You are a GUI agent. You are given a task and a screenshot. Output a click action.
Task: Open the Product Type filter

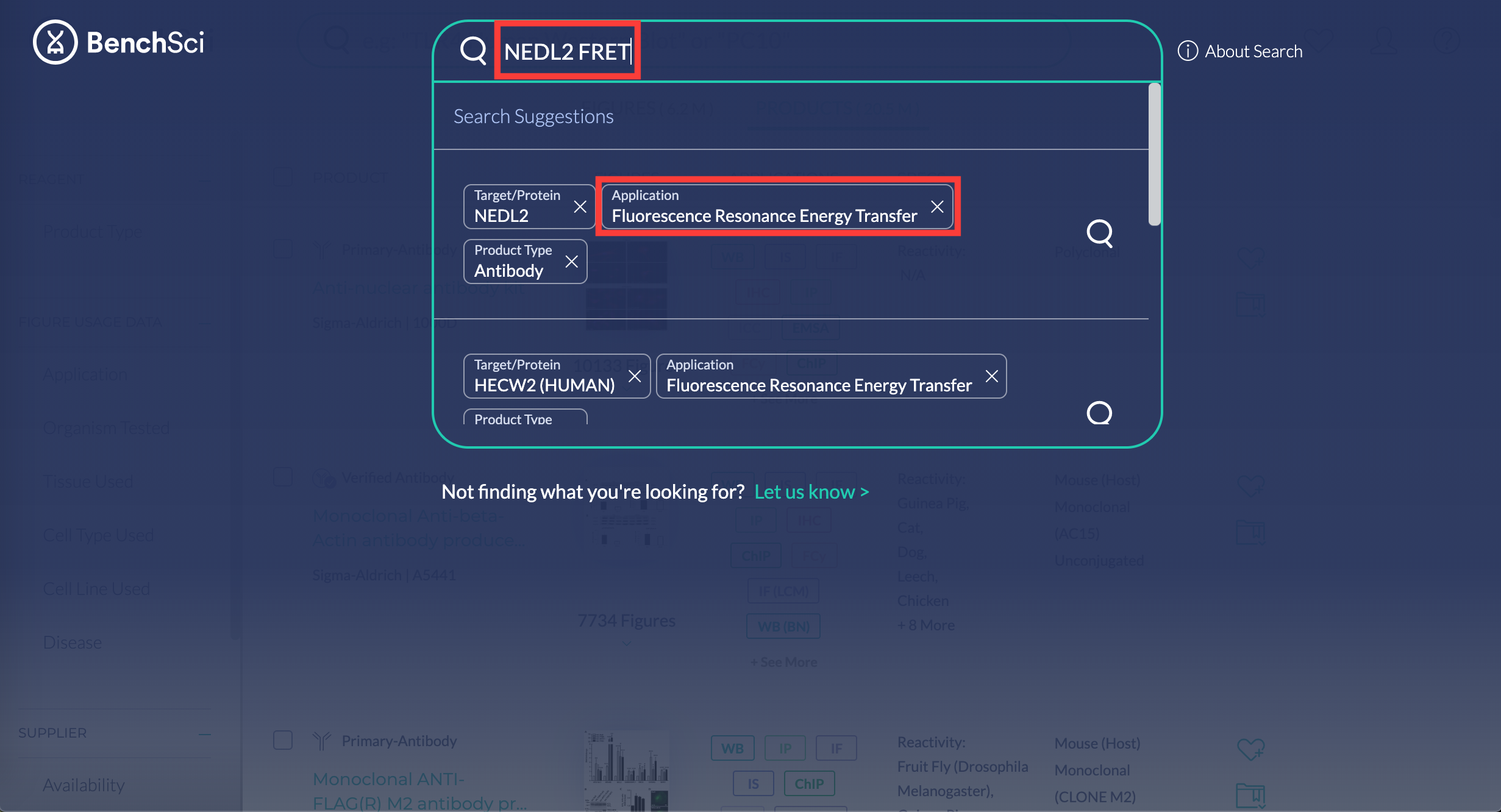tap(93, 232)
